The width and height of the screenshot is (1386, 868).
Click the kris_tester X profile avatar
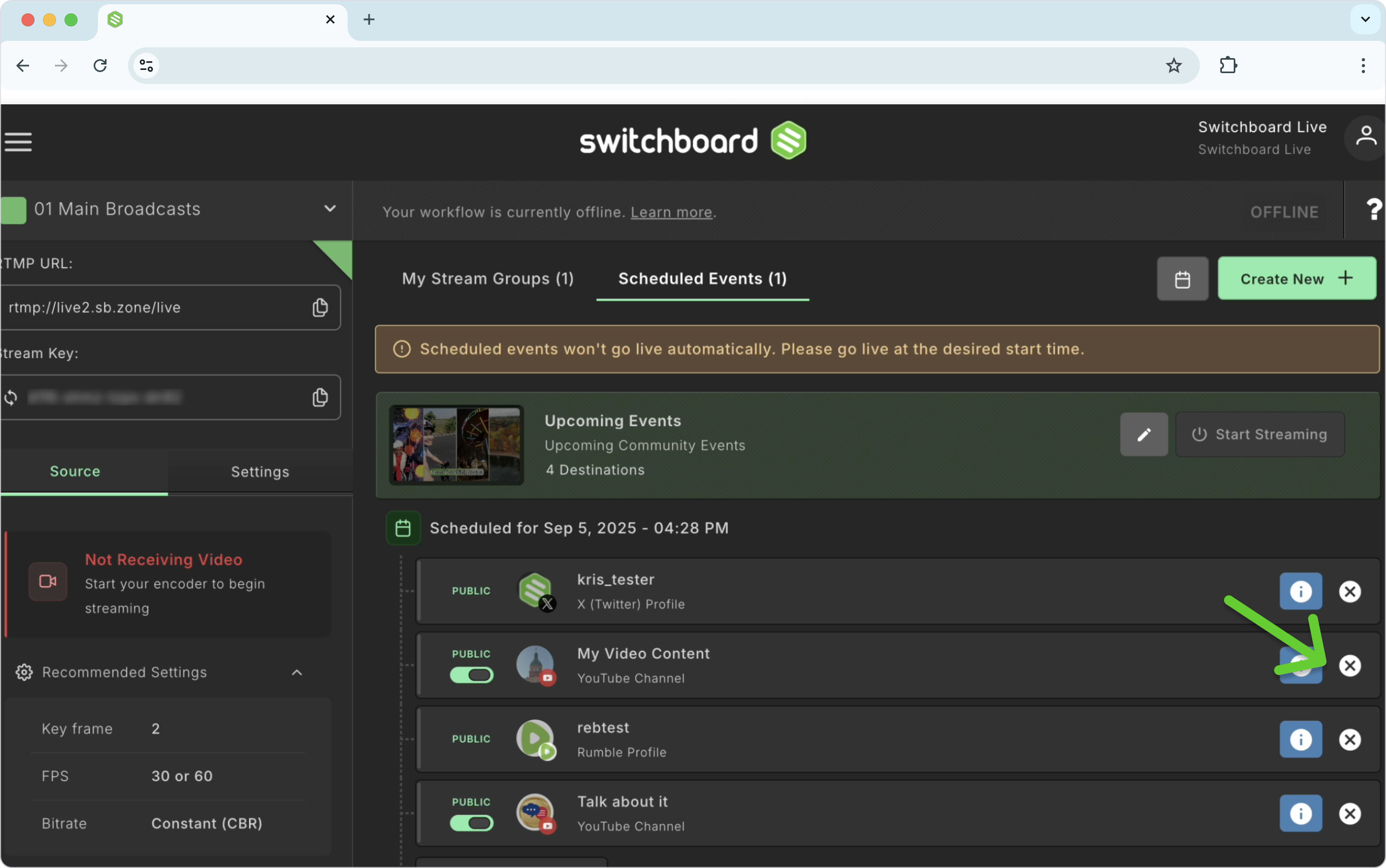point(536,591)
